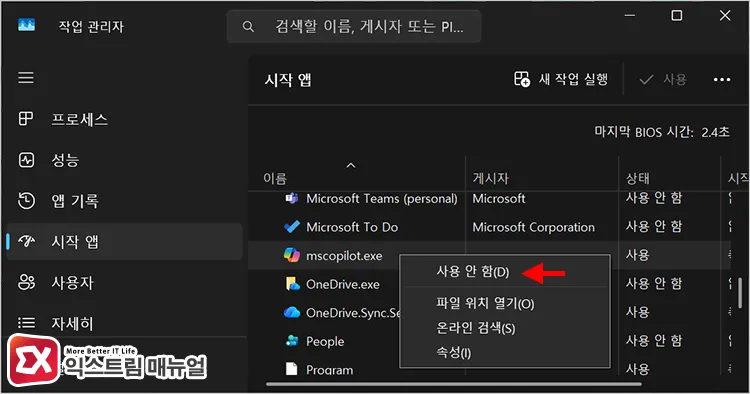
Task: Click the horizontal scrollbar at bottom
Action: 453,383
